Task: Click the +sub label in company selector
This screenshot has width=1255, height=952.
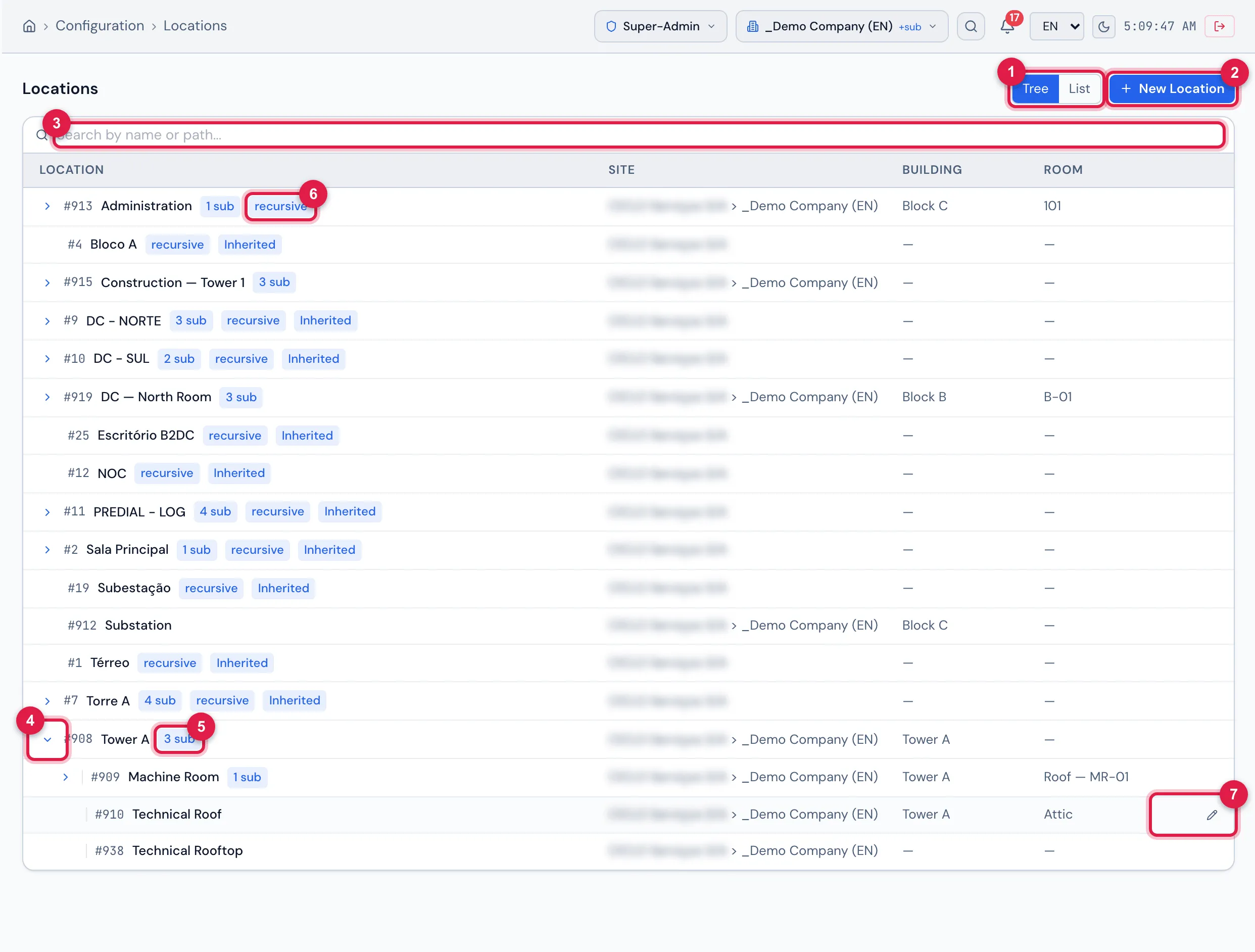Action: [x=909, y=27]
